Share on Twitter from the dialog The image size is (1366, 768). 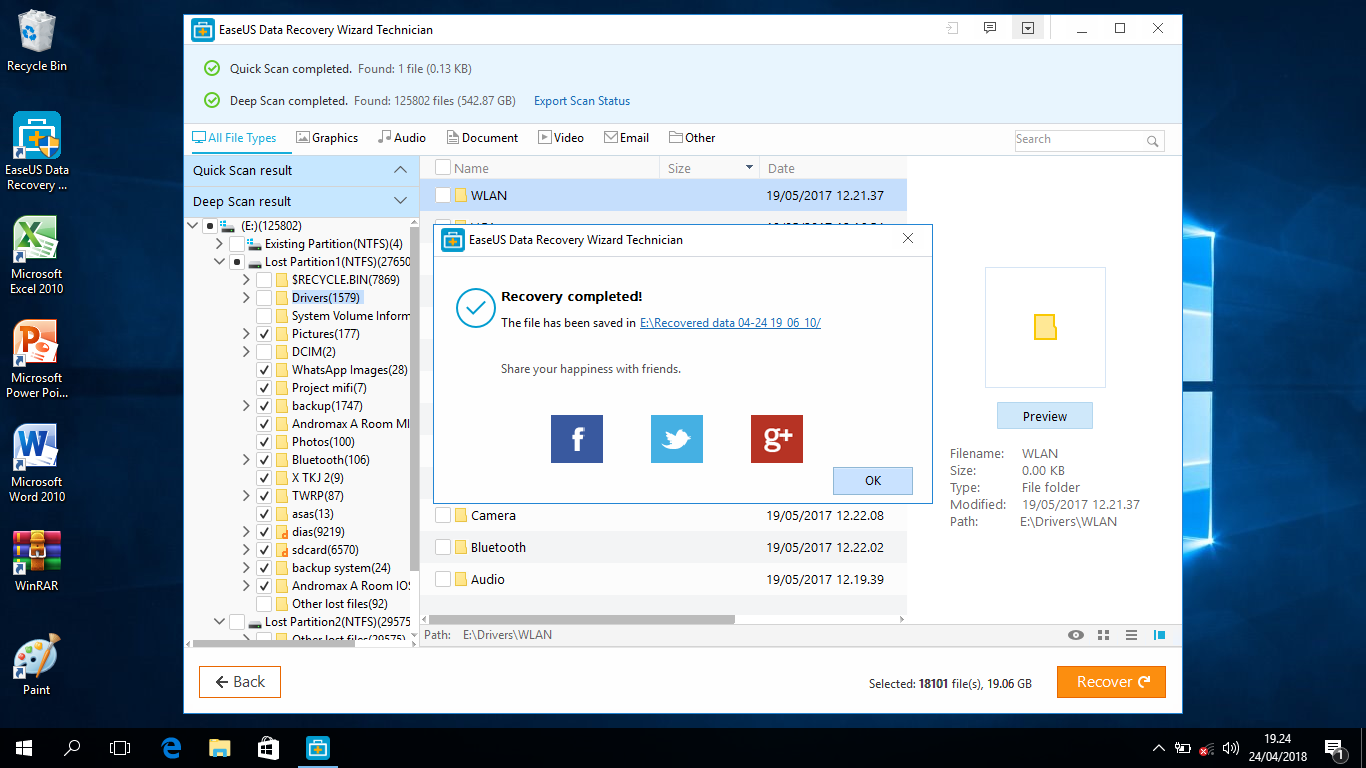pyautogui.click(x=676, y=438)
